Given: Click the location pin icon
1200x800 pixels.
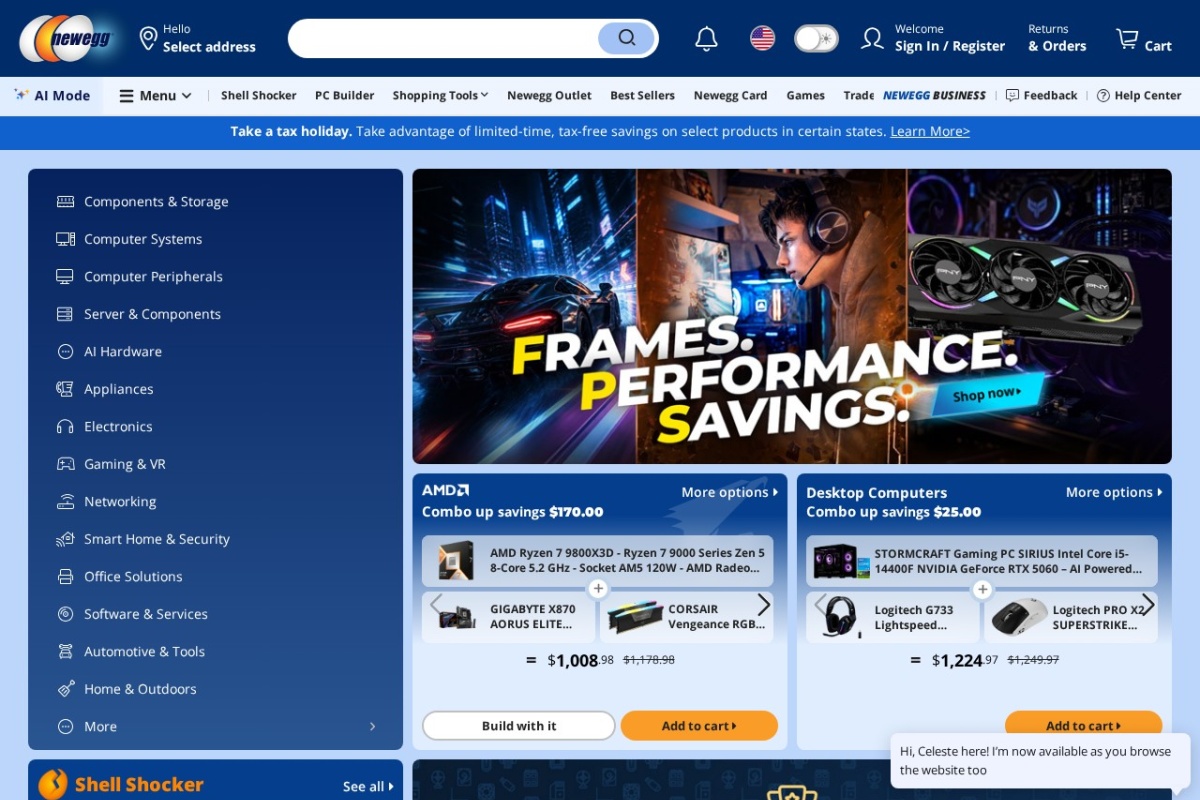Looking at the screenshot, I should click(148, 39).
